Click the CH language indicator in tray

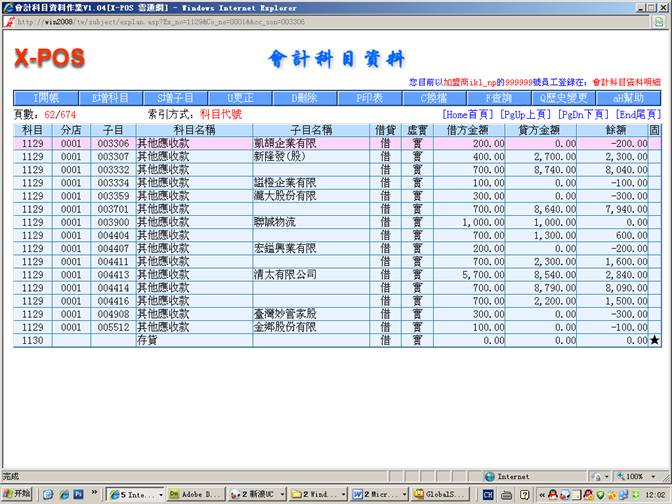tap(489, 494)
